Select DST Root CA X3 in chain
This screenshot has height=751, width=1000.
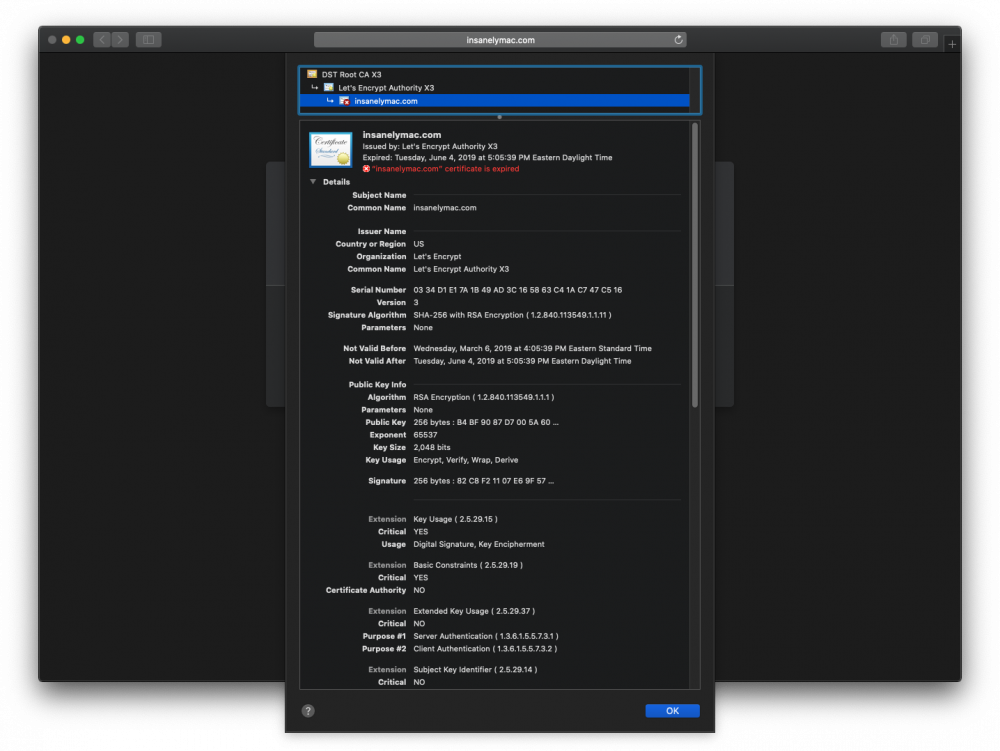coord(494,75)
